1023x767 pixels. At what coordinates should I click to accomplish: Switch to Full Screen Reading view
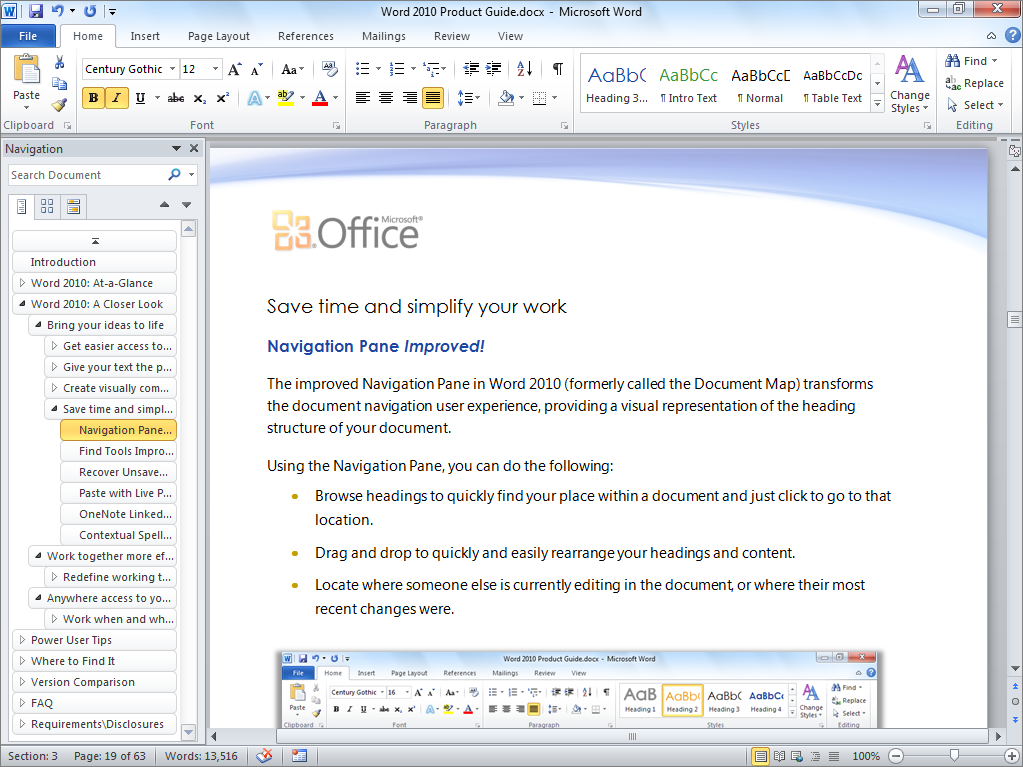click(x=779, y=757)
